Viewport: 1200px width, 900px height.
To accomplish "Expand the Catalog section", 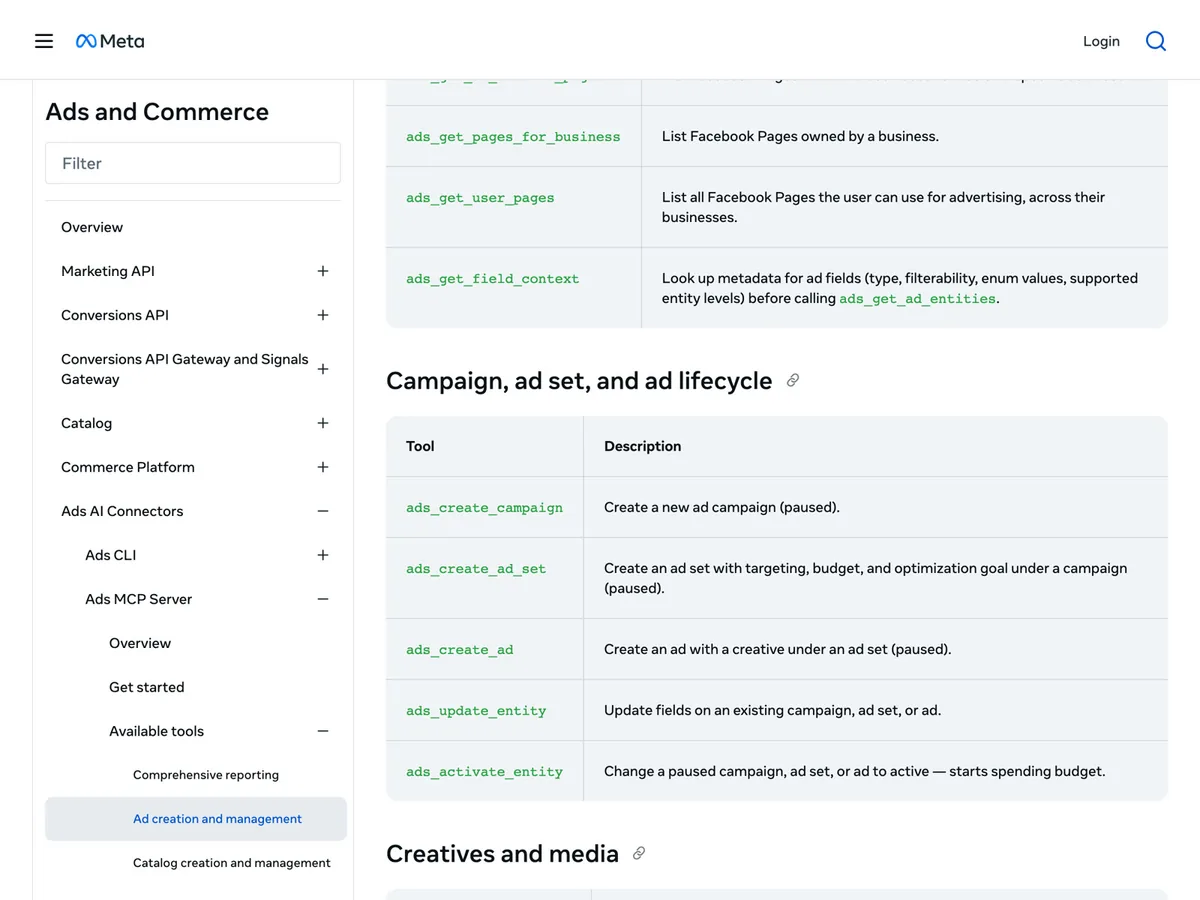I will tap(323, 423).
